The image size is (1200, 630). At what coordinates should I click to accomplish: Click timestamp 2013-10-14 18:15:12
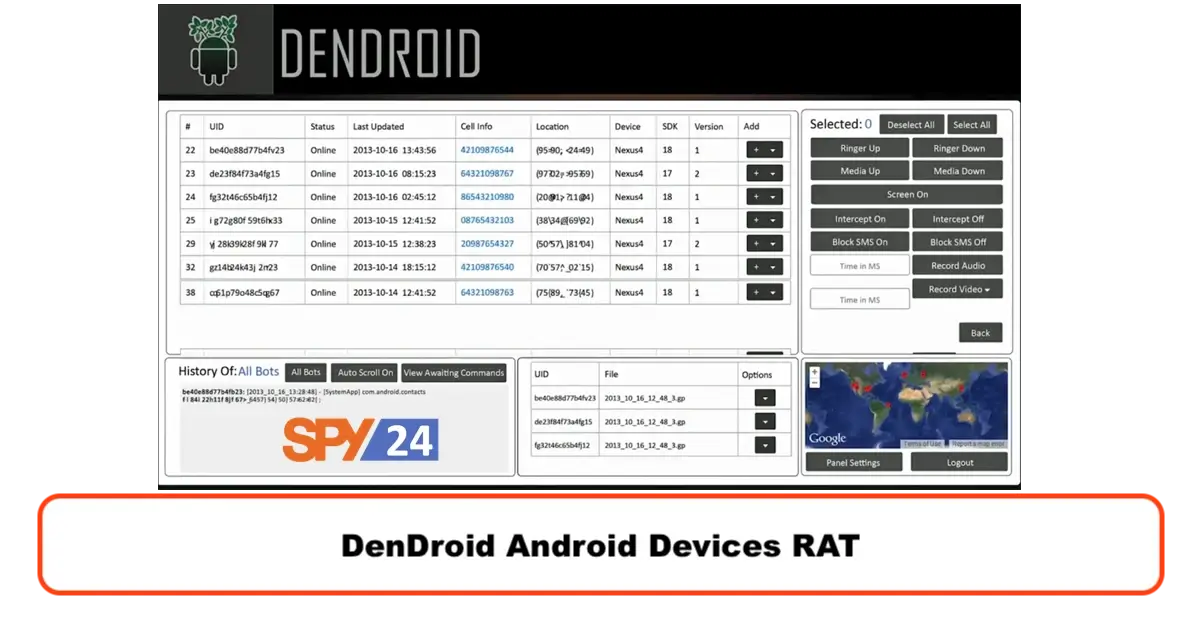pyautogui.click(x=394, y=267)
